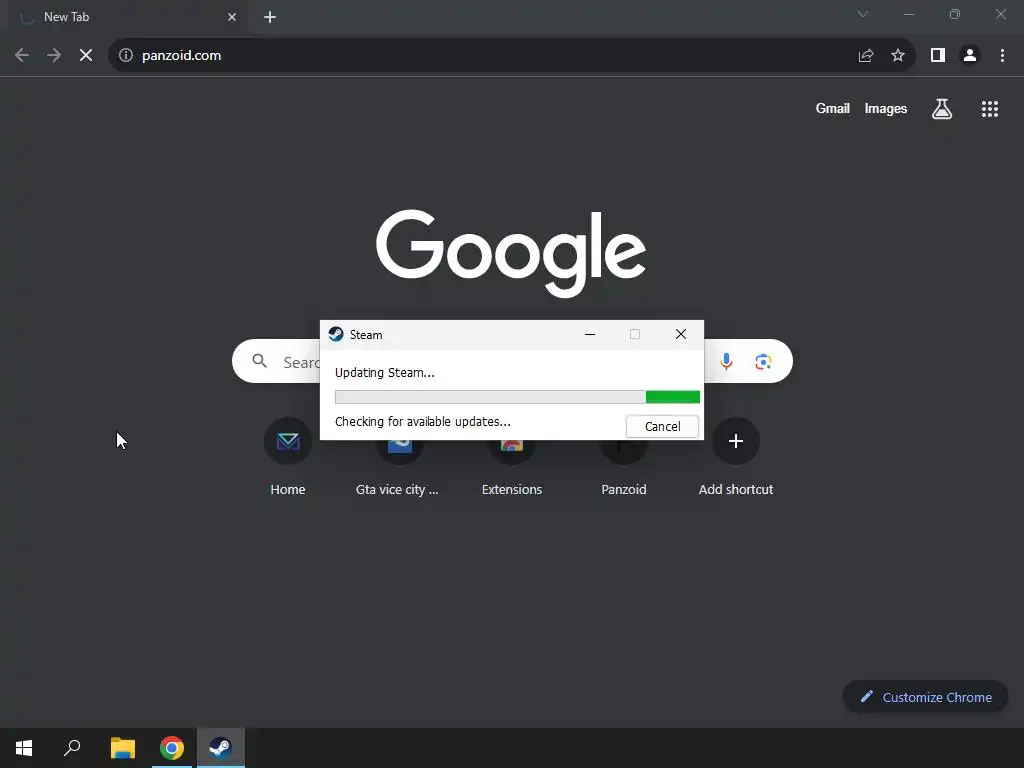Switch to Steam in the taskbar

tap(221, 748)
